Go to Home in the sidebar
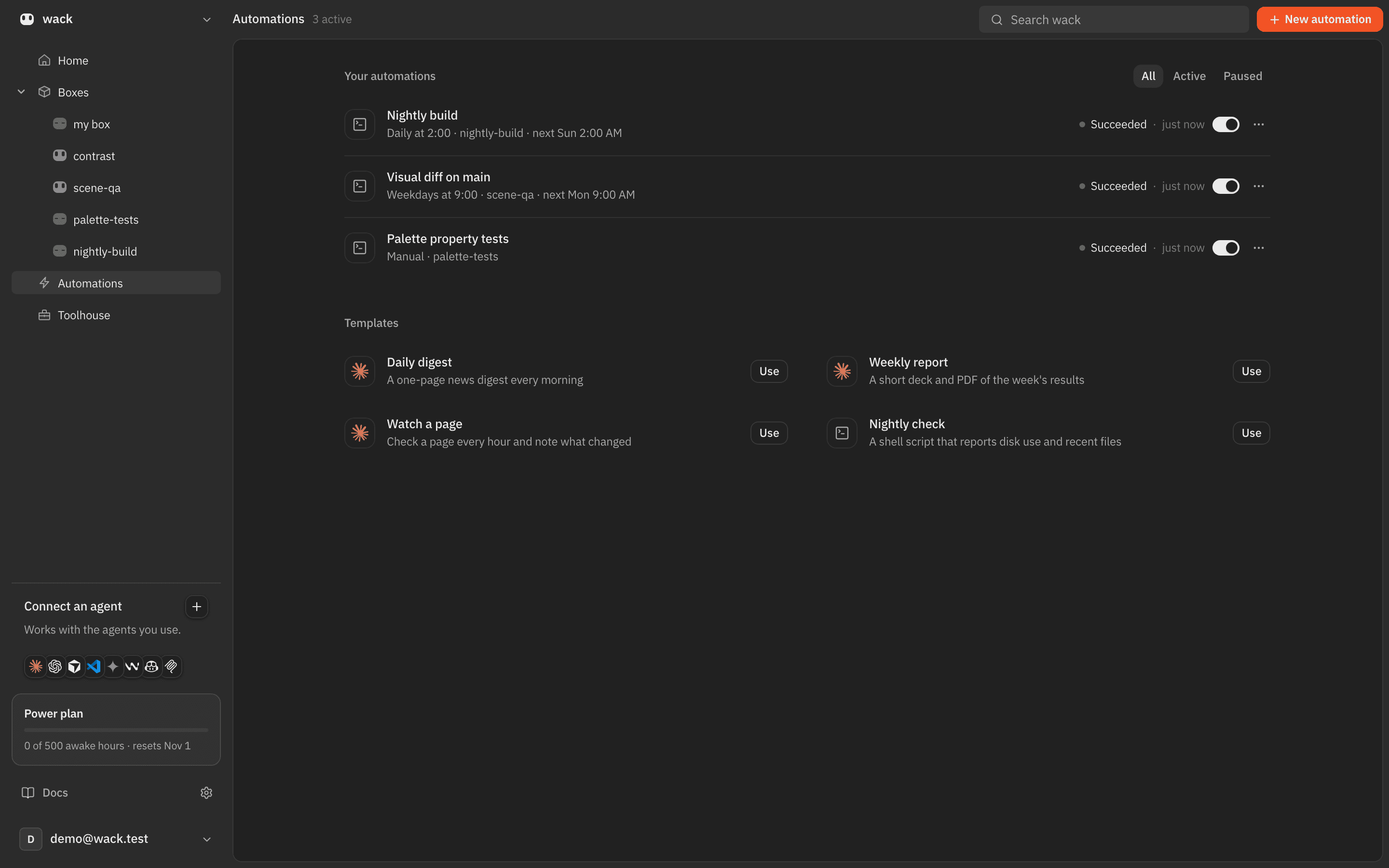 [116, 60]
